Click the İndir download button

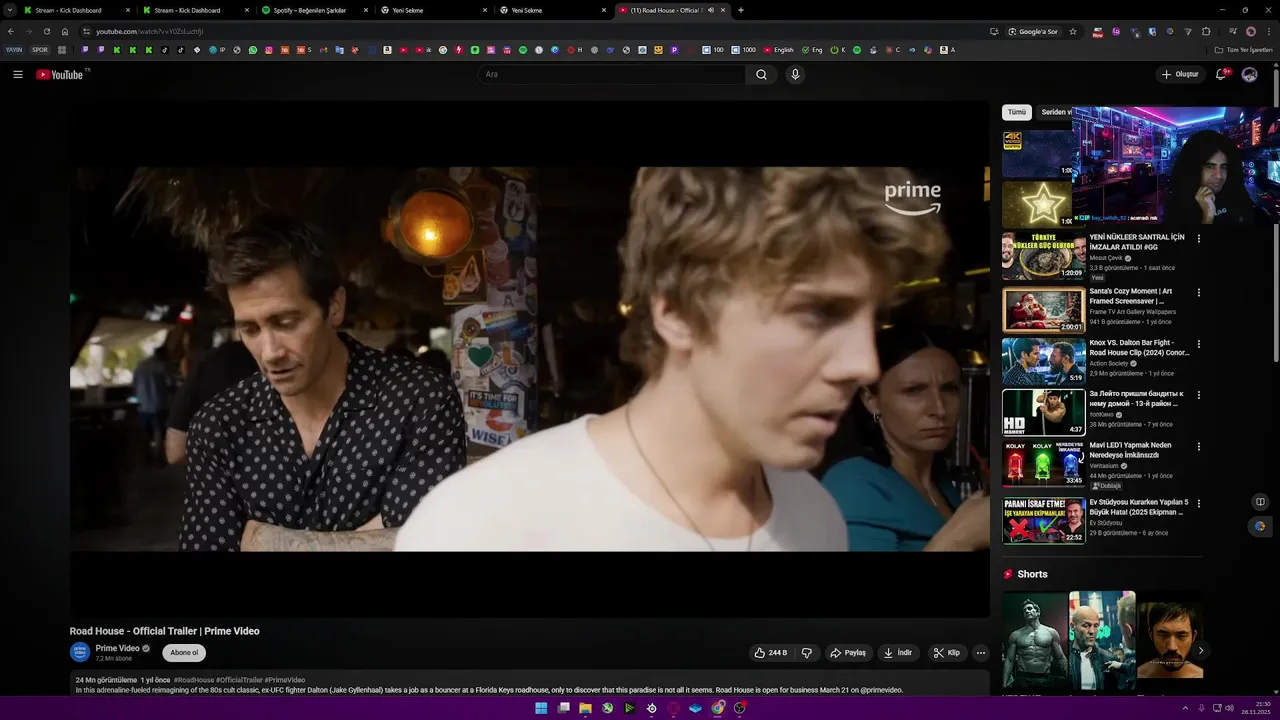click(x=897, y=653)
